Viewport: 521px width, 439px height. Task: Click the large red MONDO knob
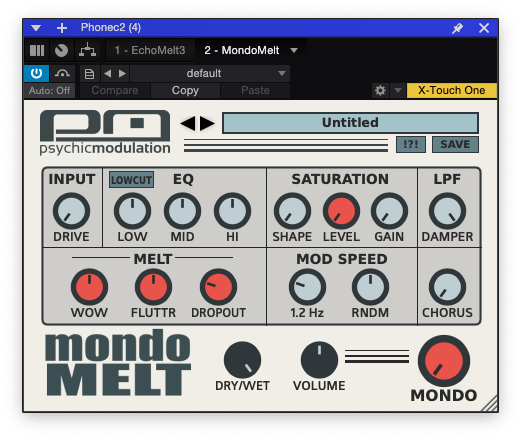pos(444,361)
